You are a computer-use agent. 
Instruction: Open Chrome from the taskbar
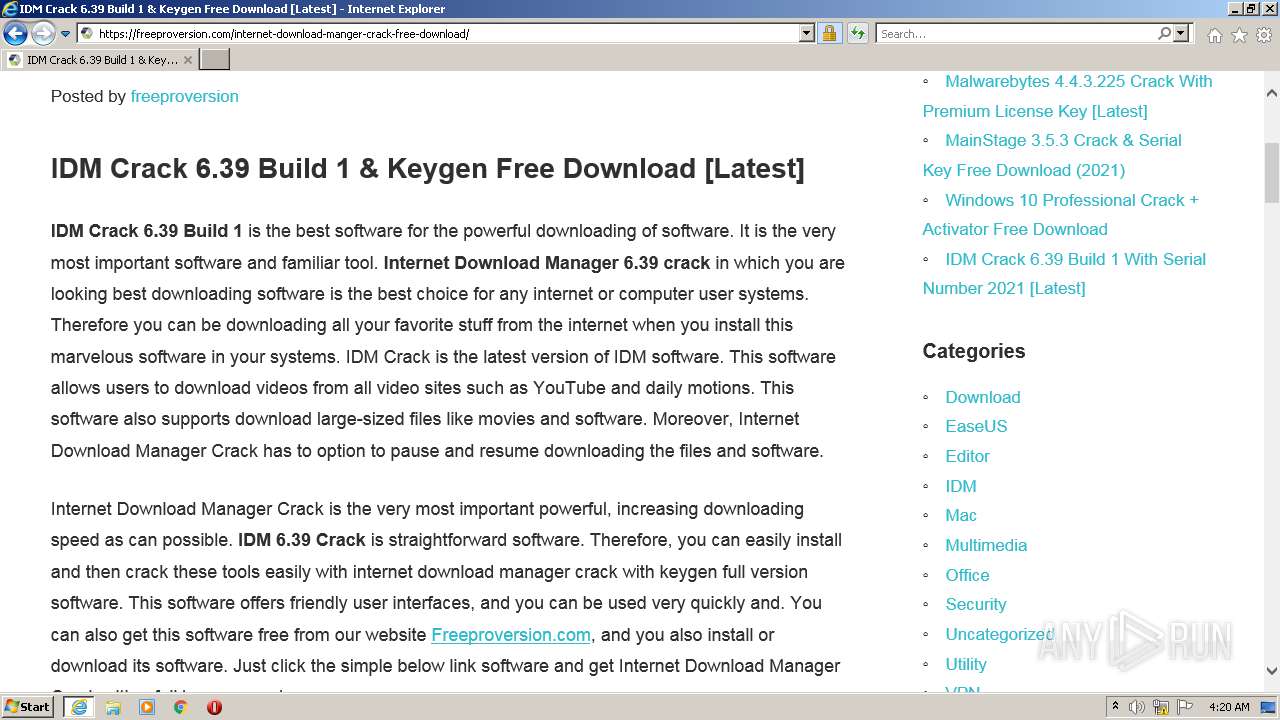180,707
